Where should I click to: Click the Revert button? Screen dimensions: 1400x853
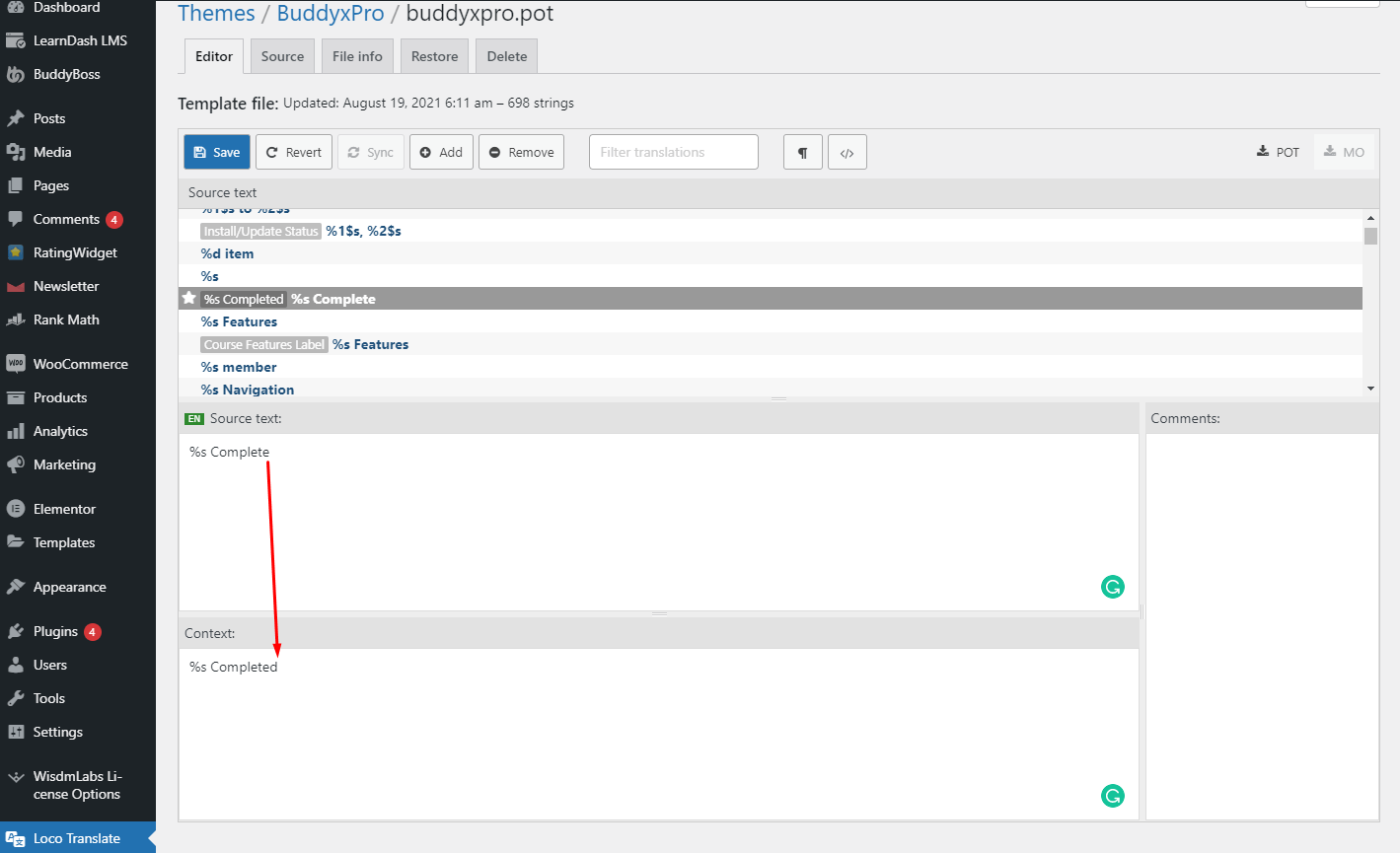coord(294,152)
